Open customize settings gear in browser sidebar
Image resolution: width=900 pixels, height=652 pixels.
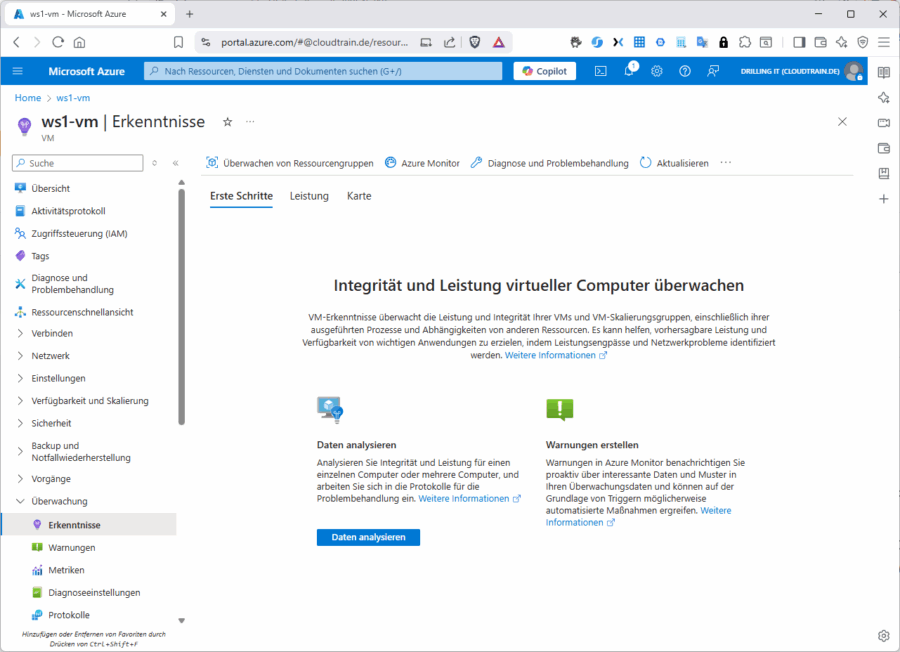pos(884,636)
